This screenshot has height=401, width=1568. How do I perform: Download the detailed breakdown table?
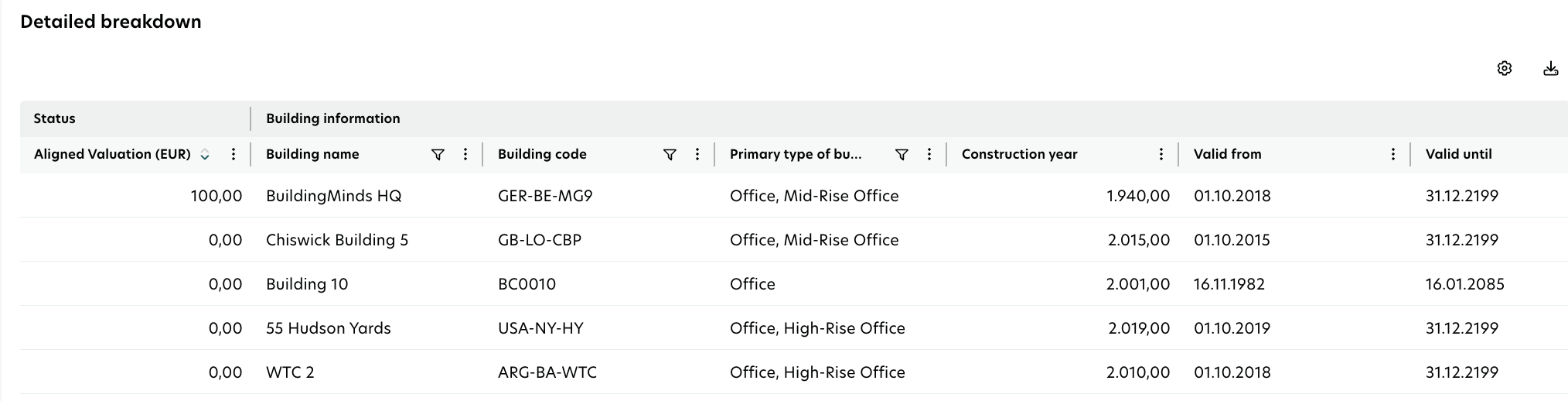pyautogui.click(x=1550, y=69)
